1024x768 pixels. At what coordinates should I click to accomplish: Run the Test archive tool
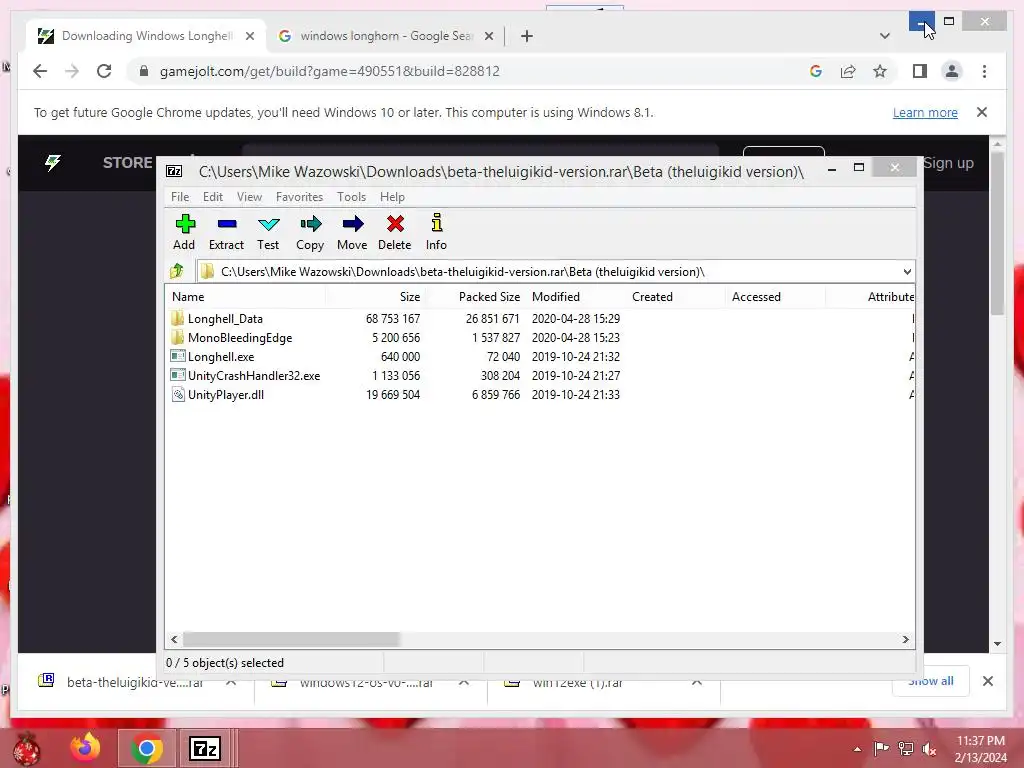click(x=268, y=232)
